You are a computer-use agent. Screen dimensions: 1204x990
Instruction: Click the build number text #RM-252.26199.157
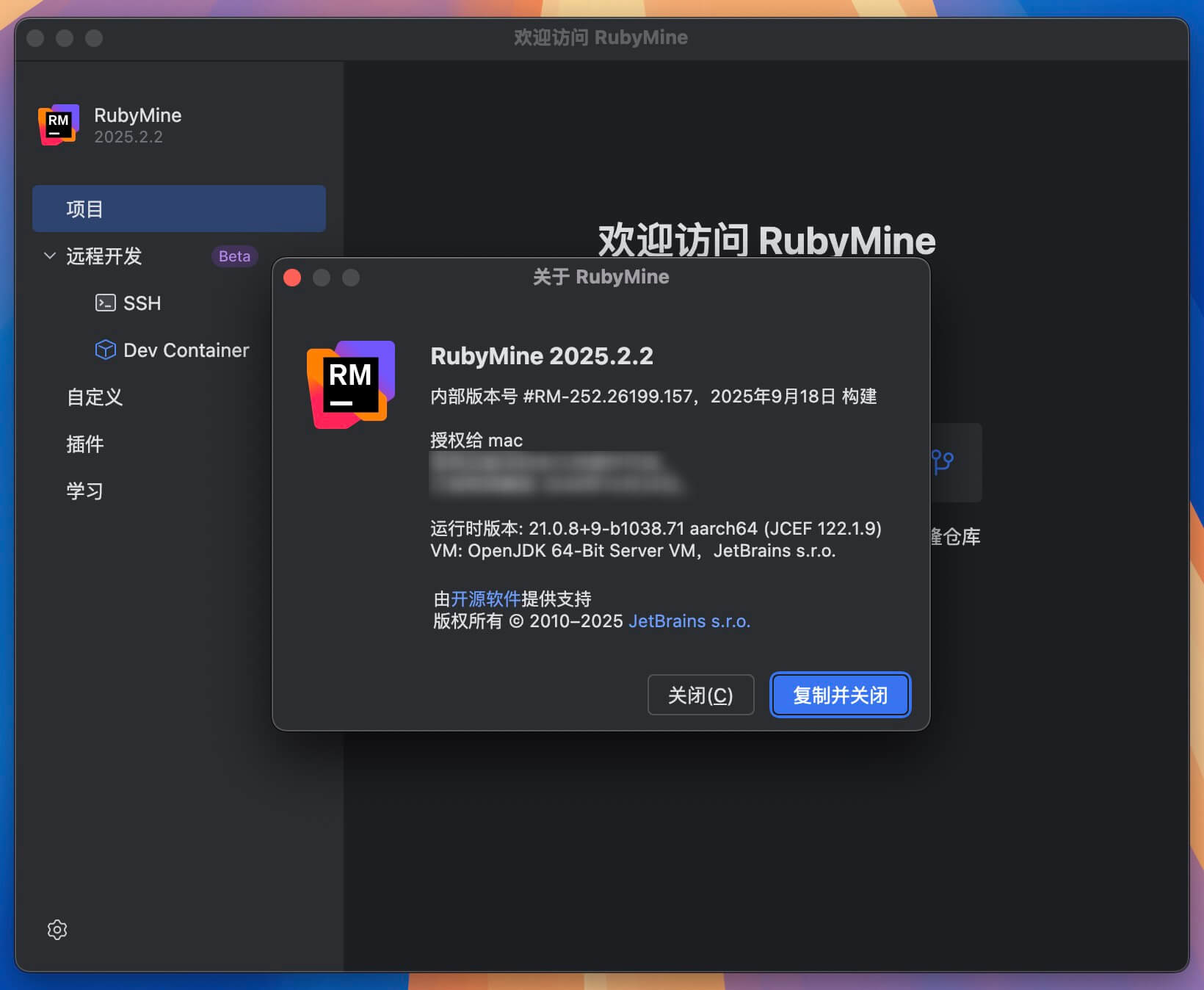[x=607, y=397]
